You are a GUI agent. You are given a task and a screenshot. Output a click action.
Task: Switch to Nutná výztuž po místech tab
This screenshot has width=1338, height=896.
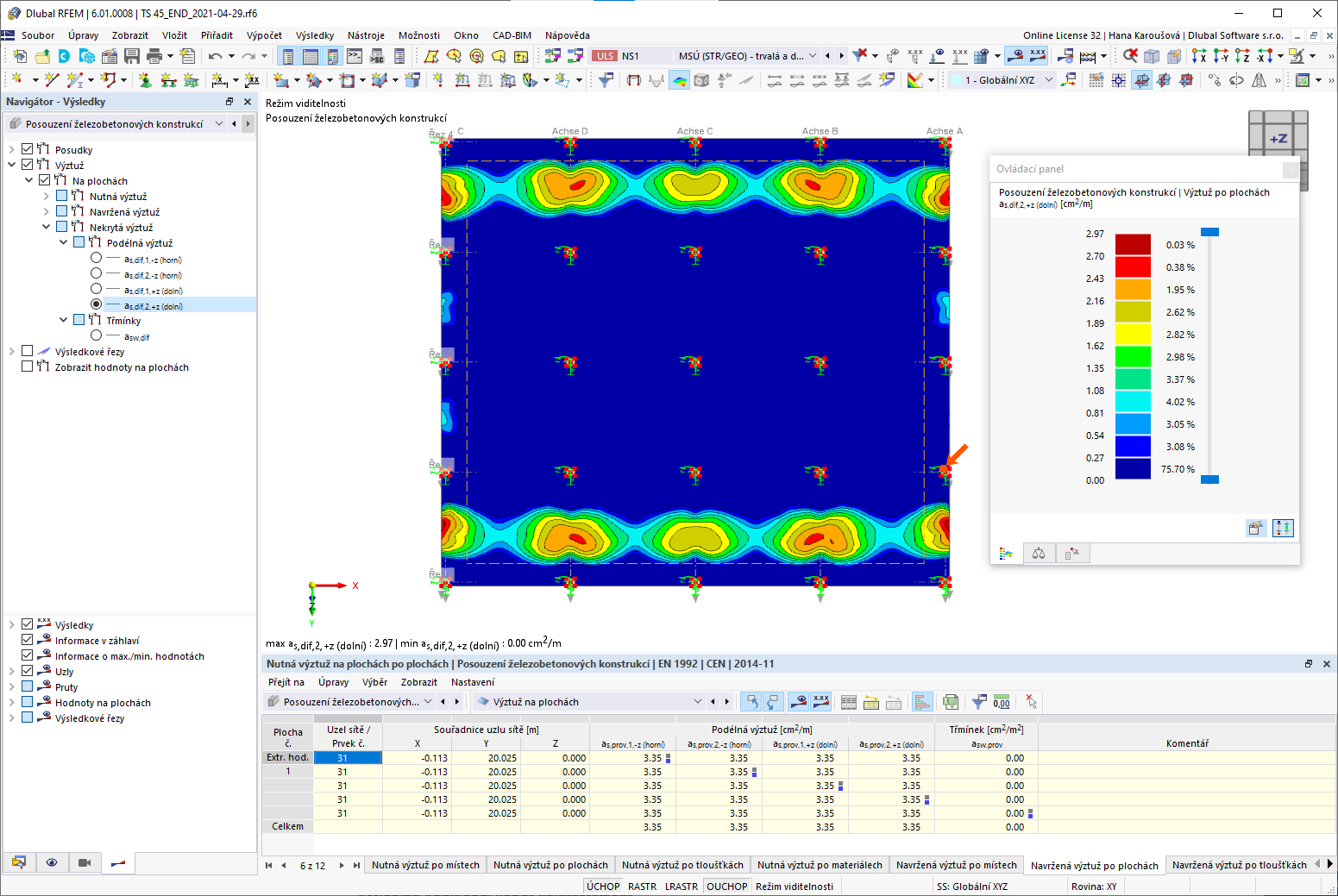tap(425, 865)
